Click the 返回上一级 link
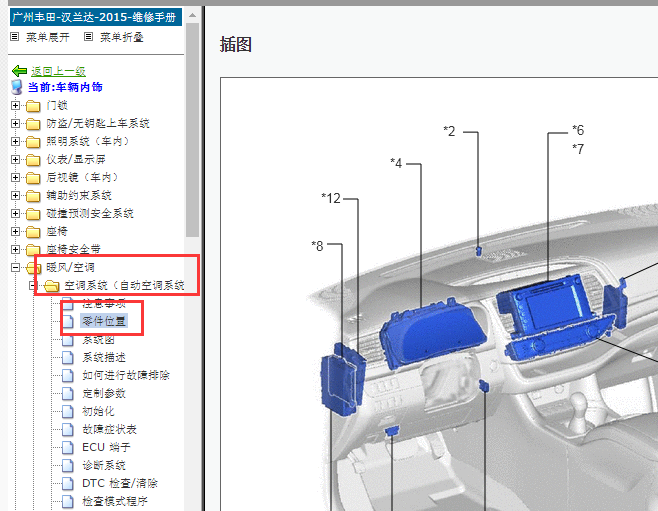The width and height of the screenshot is (658, 511). 58,71
